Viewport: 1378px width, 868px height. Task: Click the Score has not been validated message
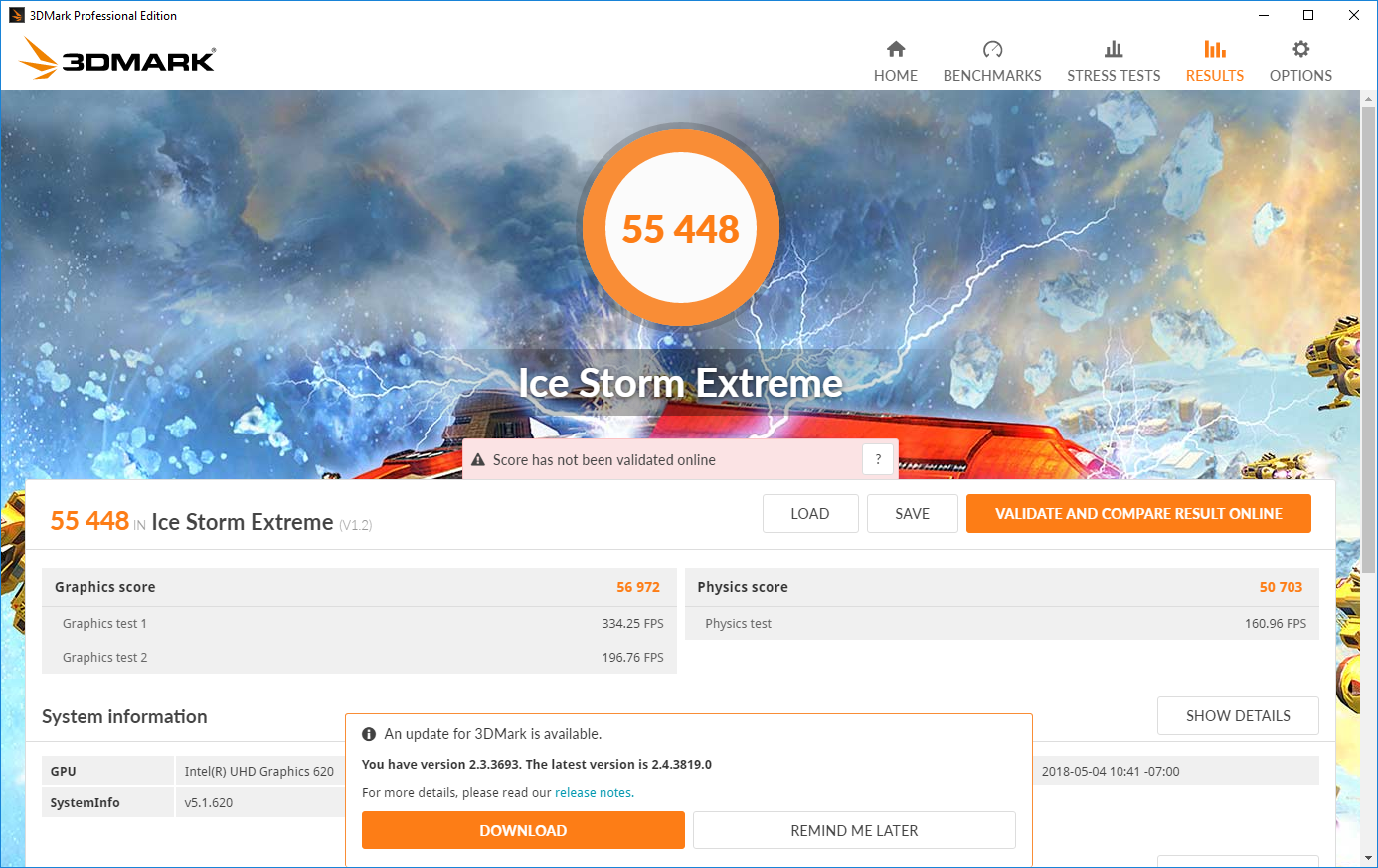(604, 460)
